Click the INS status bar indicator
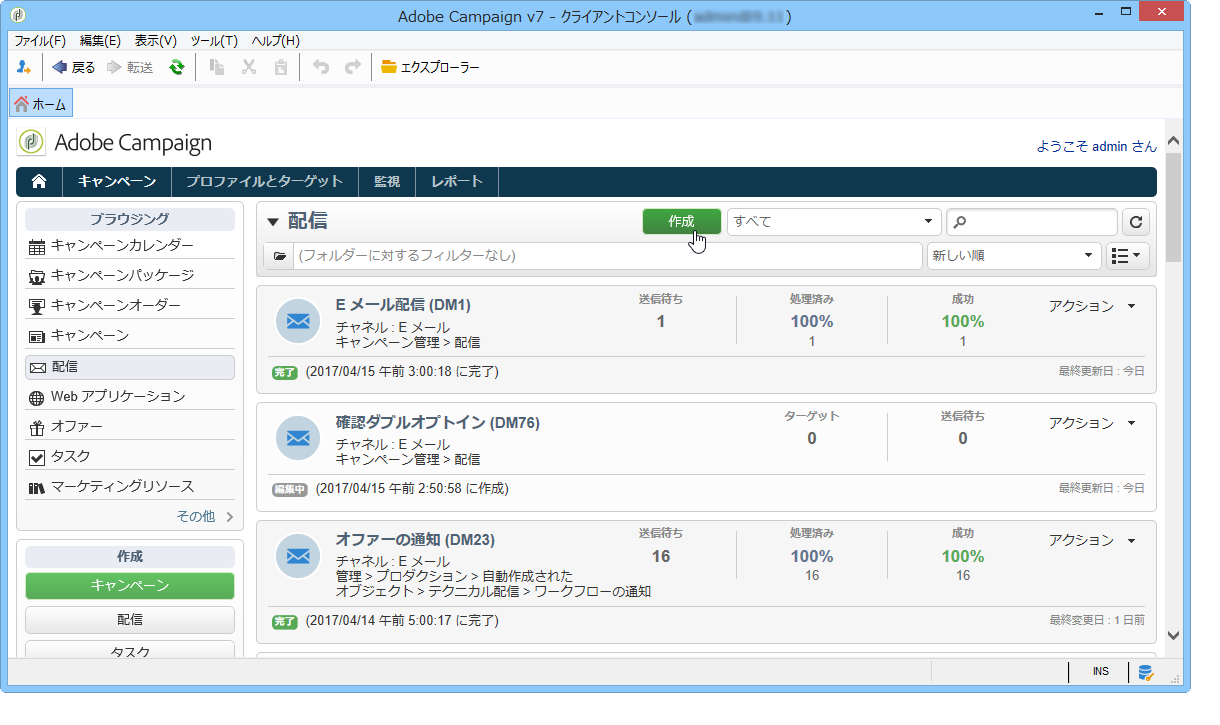The image size is (1220, 725). pyautogui.click(x=1100, y=672)
